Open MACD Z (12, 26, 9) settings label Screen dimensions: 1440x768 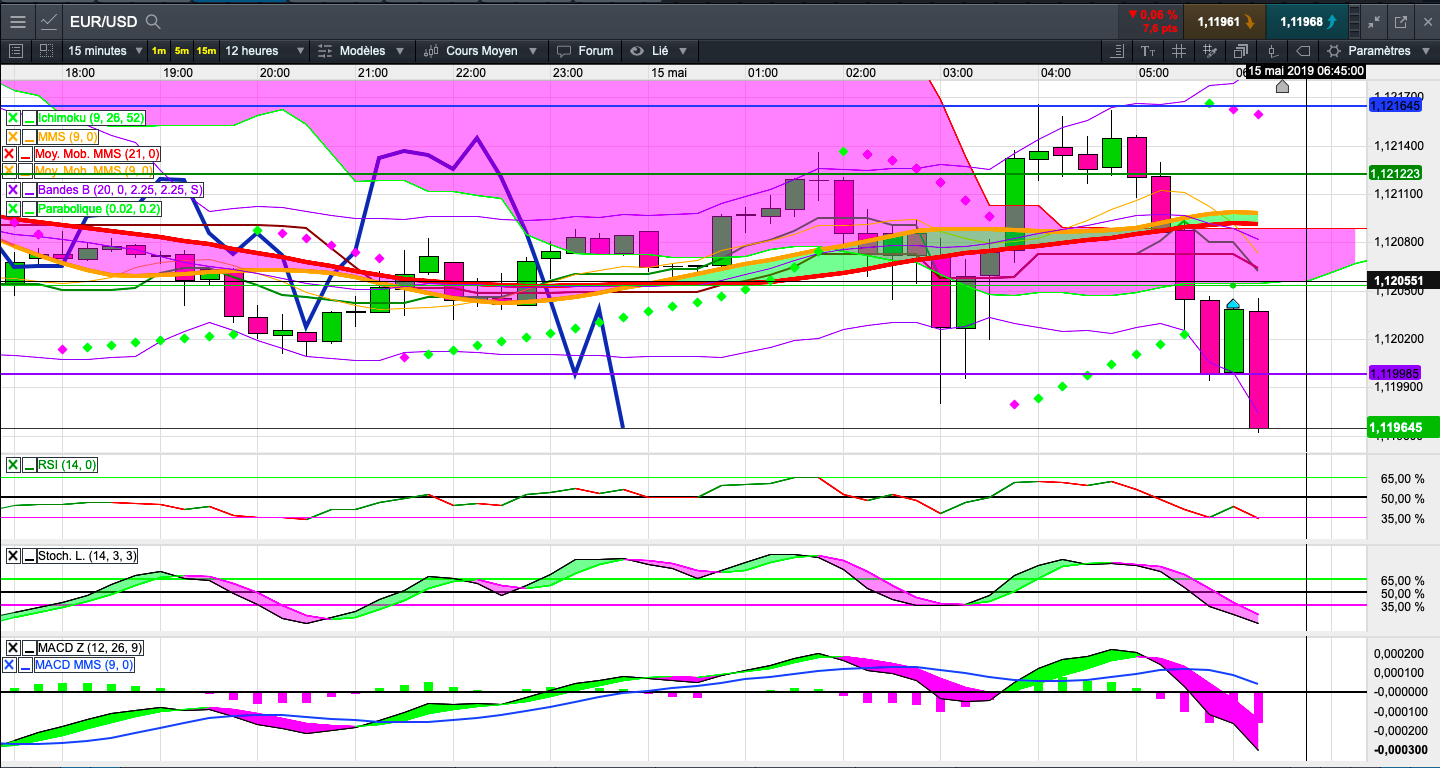click(x=91, y=648)
